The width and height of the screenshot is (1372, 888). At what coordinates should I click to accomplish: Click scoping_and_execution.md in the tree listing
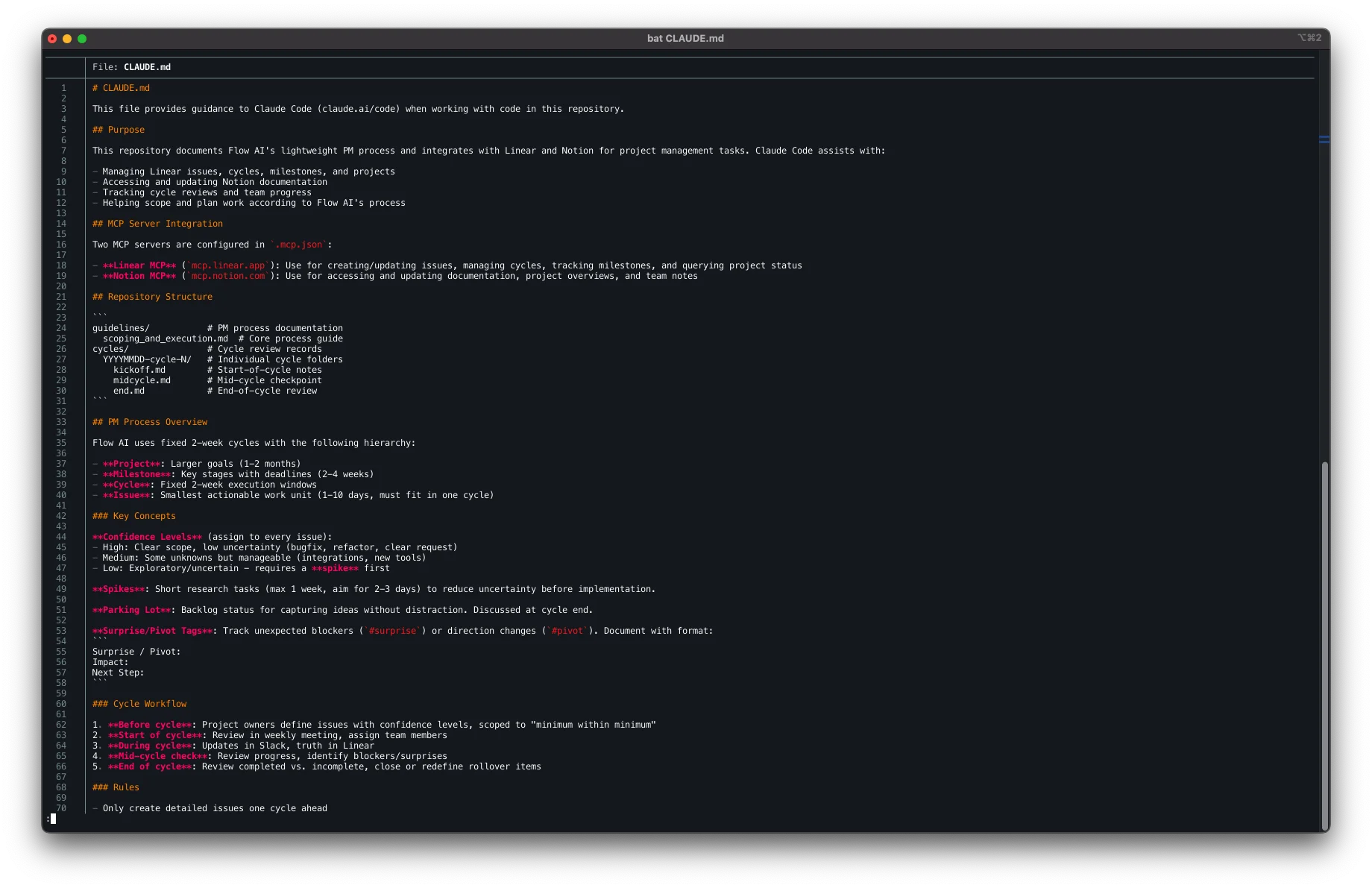[x=165, y=338]
